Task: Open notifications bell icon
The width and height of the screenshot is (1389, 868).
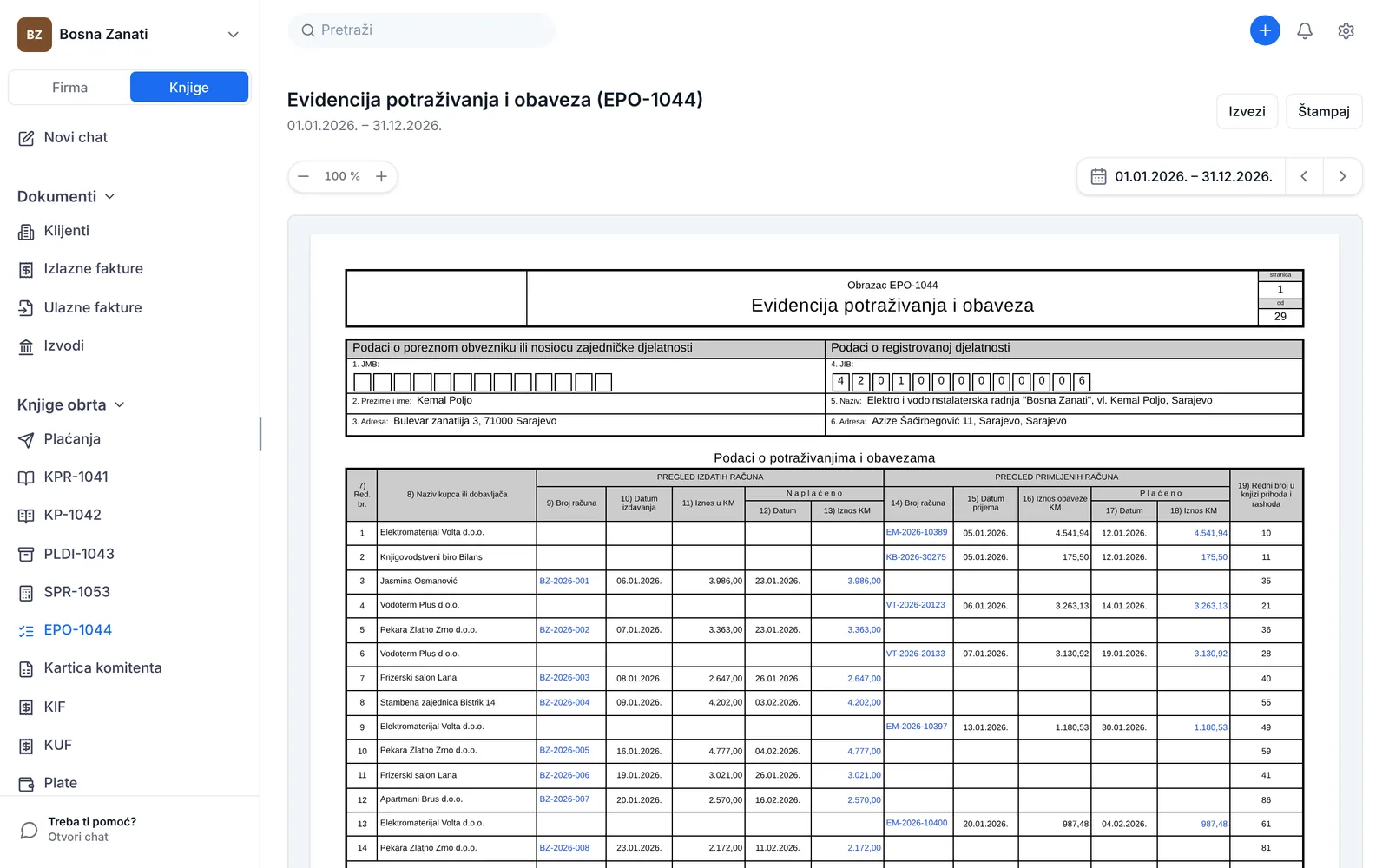Action: 1305,31
